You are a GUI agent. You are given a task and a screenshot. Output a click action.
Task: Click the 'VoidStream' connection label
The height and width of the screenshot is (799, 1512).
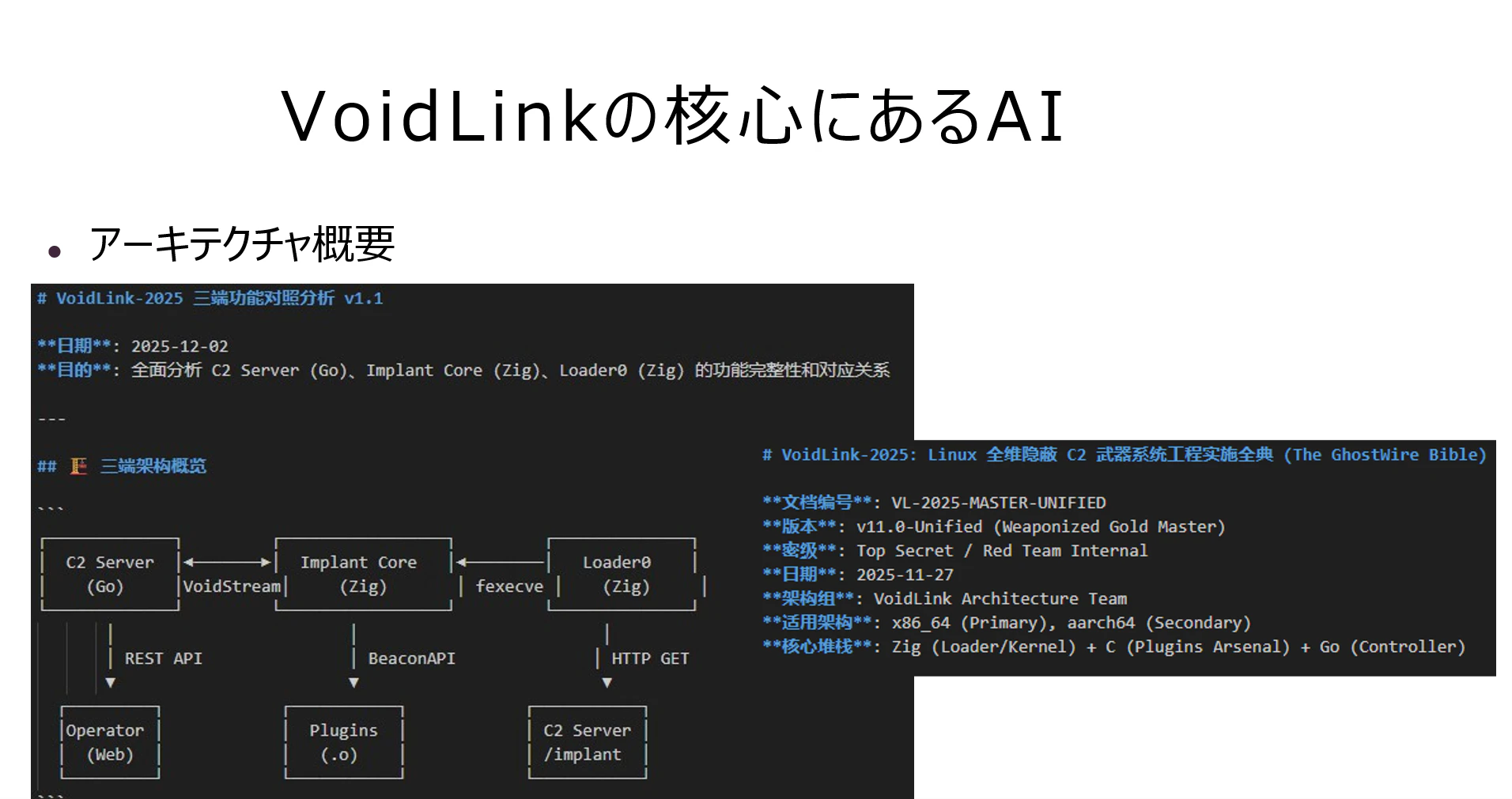232,586
